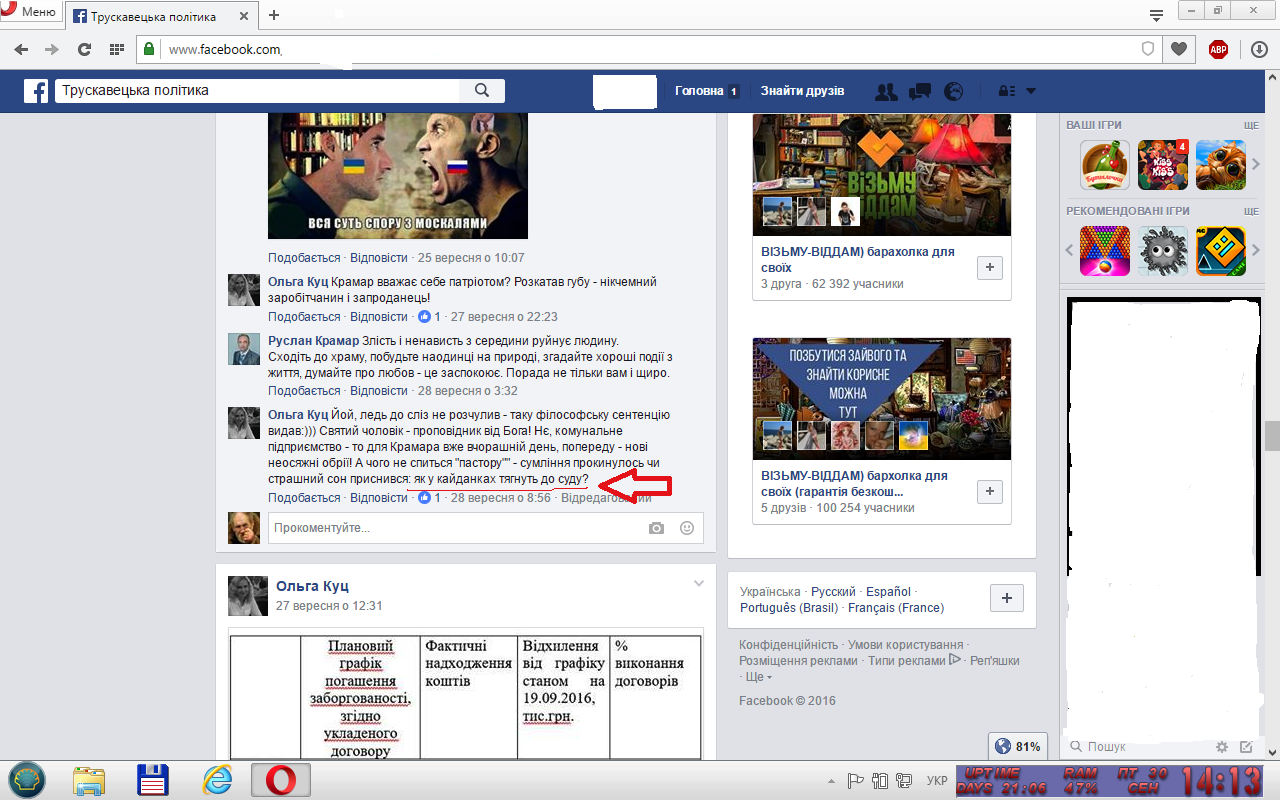The height and width of the screenshot is (800, 1280).
Task: Click the camera icon in comment box
Action: [x=656, y=528]
